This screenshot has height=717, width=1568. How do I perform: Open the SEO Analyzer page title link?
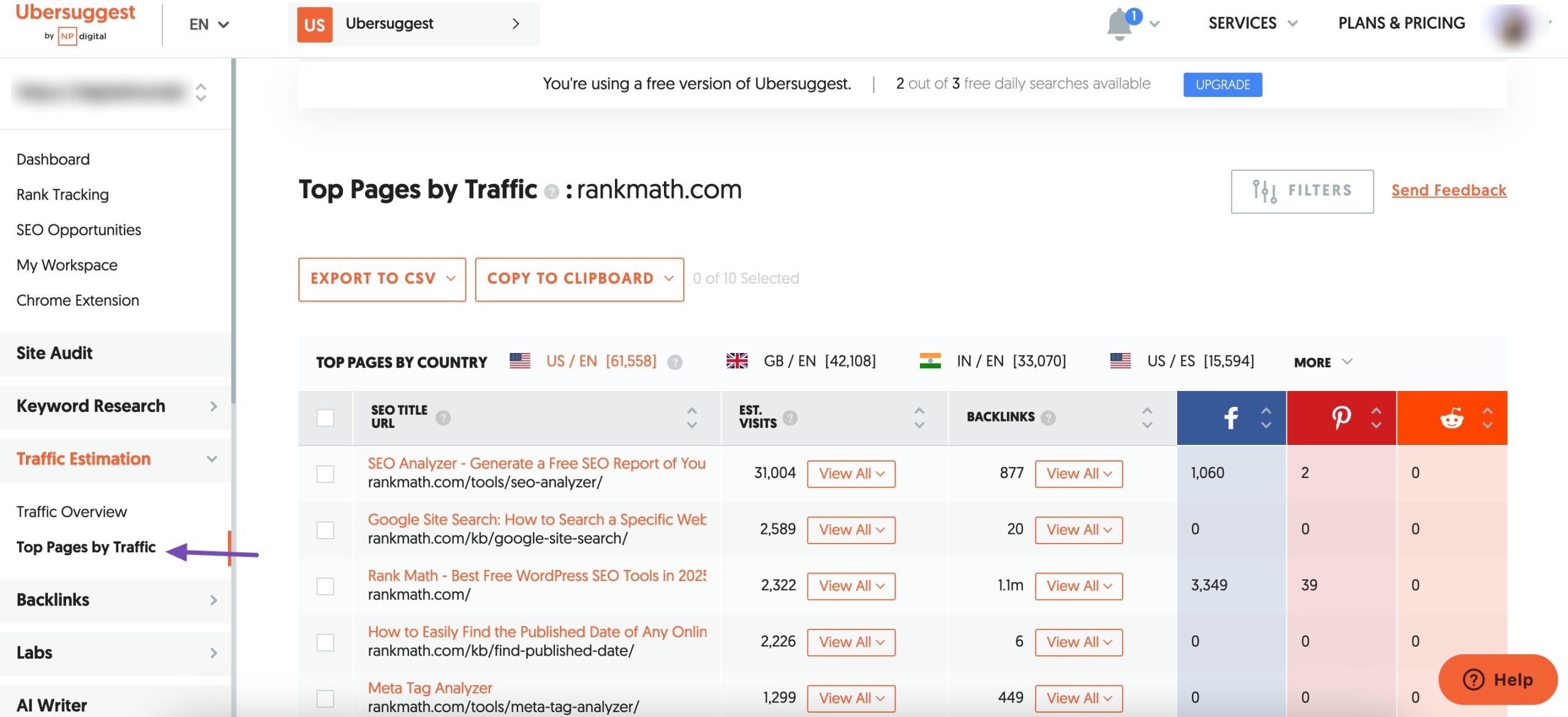(537, 463)
